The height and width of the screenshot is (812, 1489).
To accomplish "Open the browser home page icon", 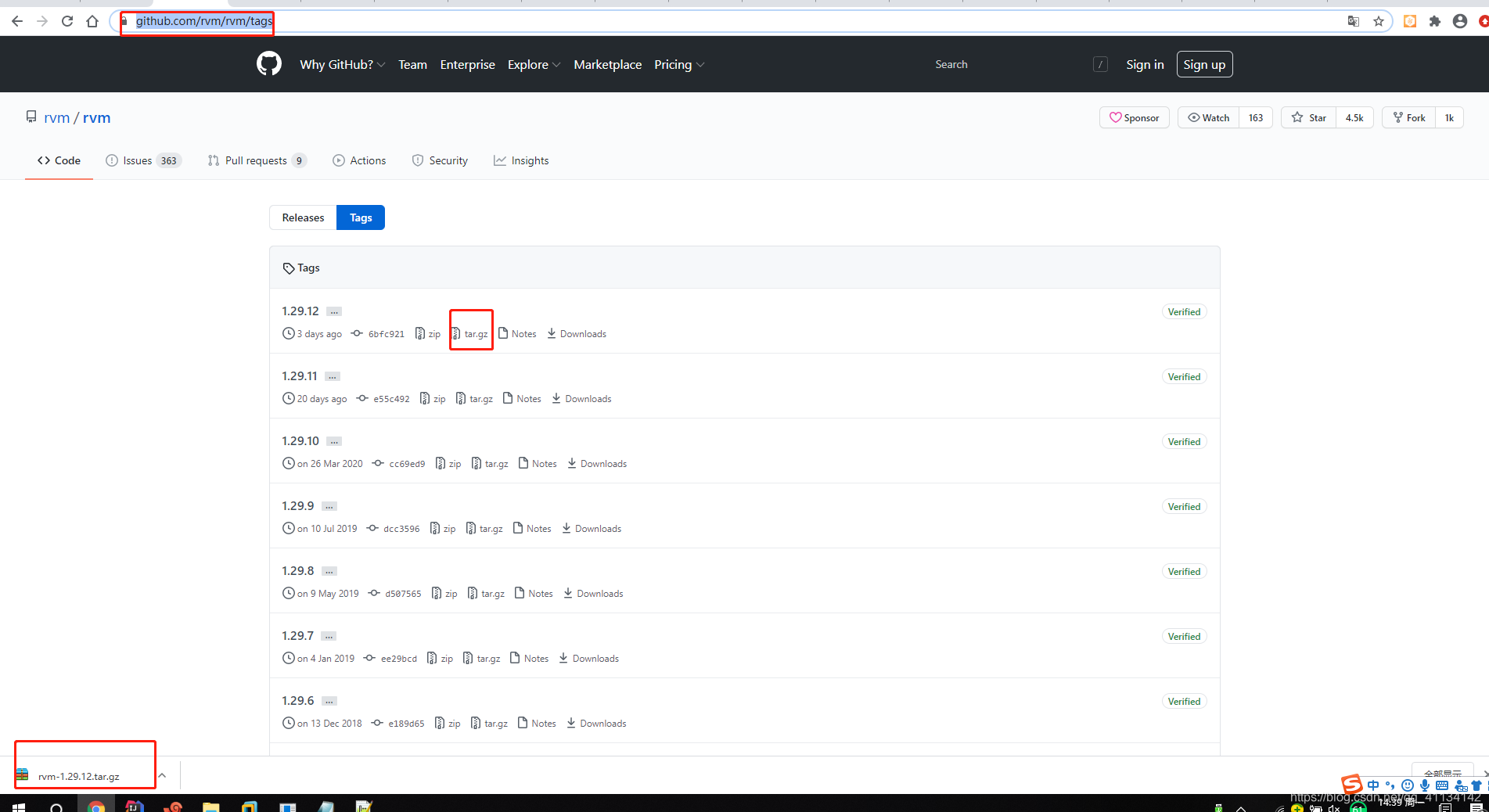I will [x=92, y=21].
